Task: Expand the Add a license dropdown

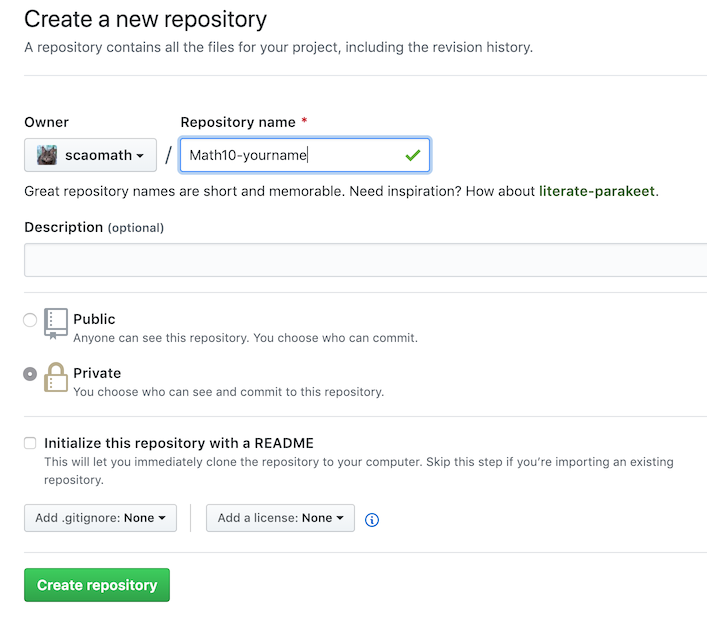Action: click(280, 518)
